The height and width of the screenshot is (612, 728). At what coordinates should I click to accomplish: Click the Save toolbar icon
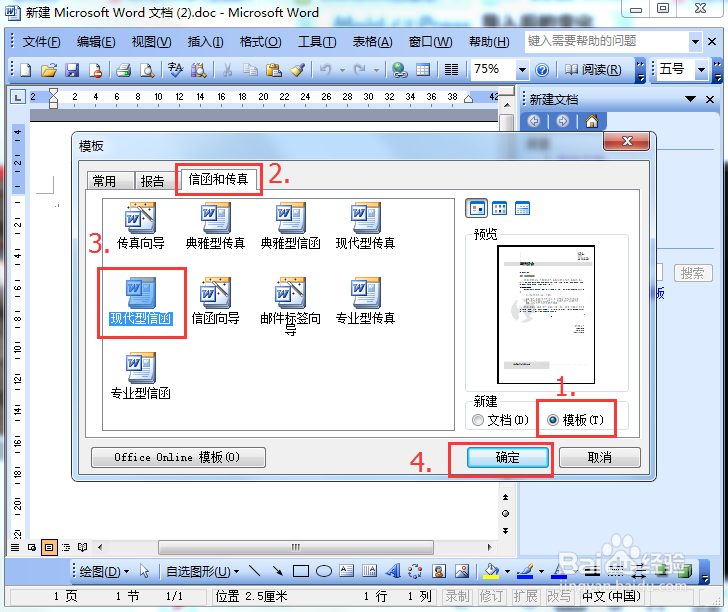(72, 70)
